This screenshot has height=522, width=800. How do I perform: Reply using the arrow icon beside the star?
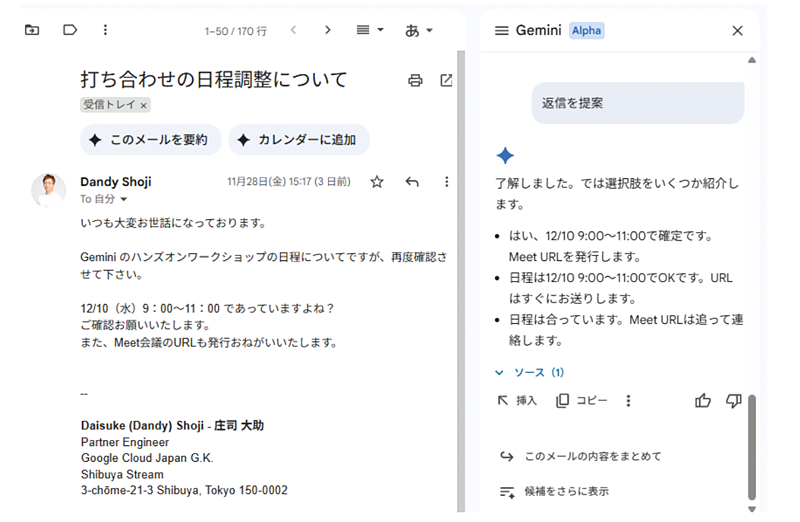click(x=412, y=182)
